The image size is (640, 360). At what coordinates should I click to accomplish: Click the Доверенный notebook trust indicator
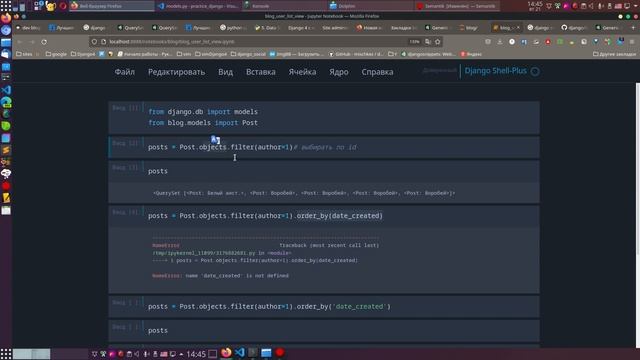[439, 71]
